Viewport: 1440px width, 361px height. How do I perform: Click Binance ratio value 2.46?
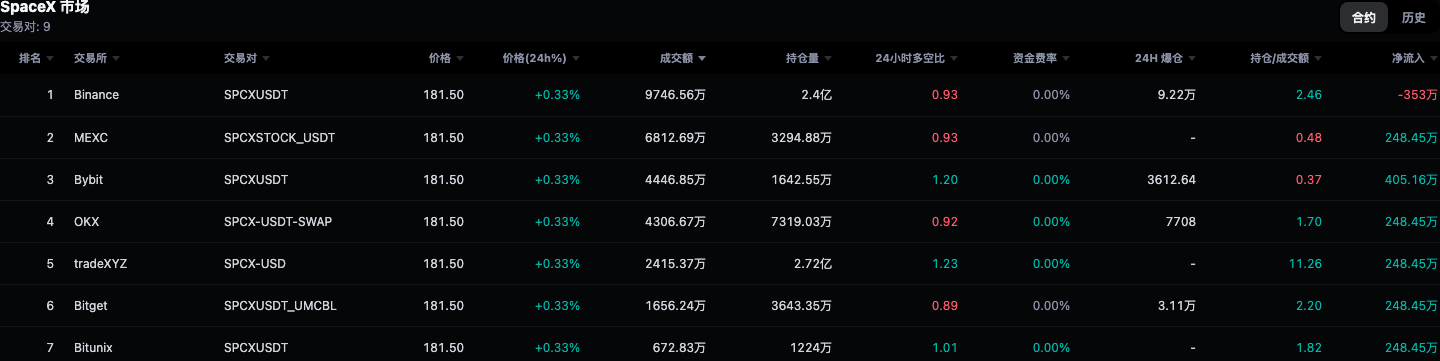point(1308,95)
